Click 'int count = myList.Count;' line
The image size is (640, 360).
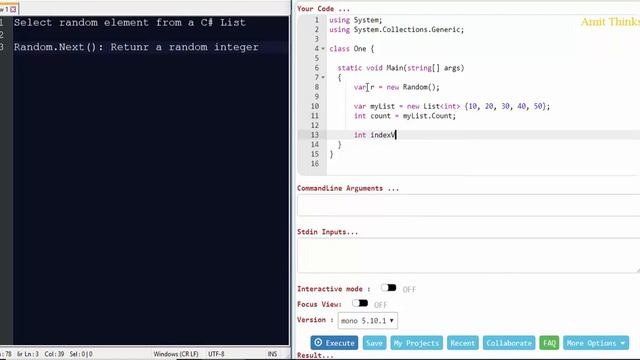point(404,116)
